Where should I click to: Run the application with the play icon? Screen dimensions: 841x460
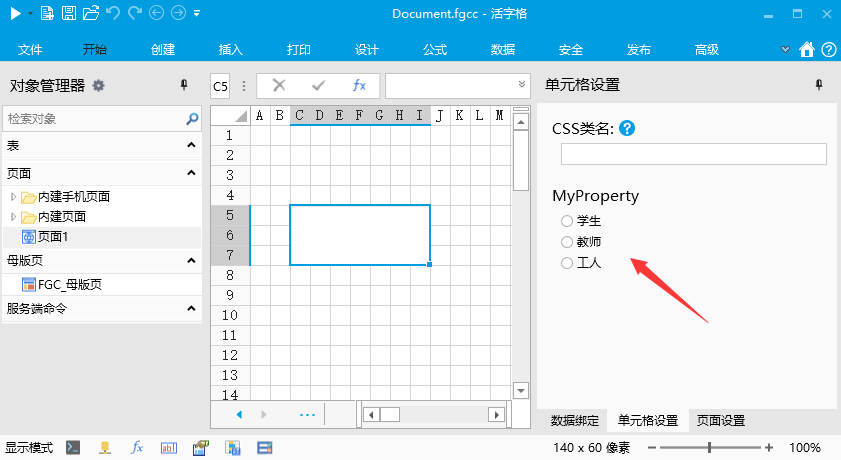click(15, 13)
